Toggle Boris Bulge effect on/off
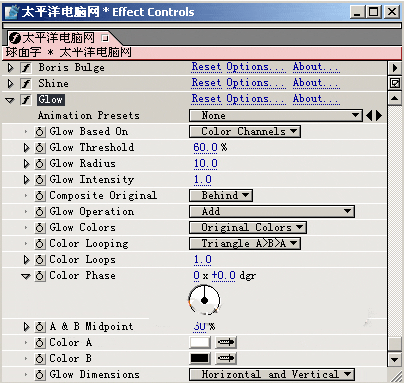 click(26, 68)
